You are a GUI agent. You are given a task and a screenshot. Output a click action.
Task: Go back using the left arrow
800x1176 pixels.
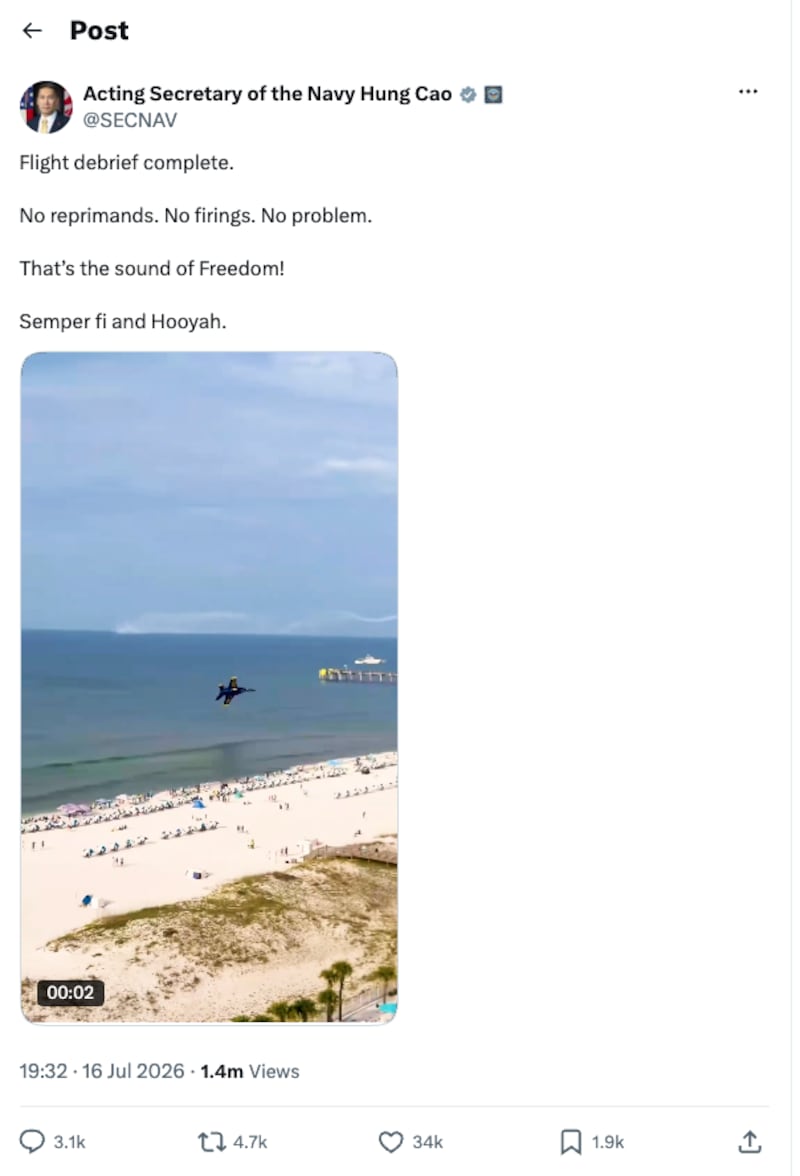click(x=32, y=30)
